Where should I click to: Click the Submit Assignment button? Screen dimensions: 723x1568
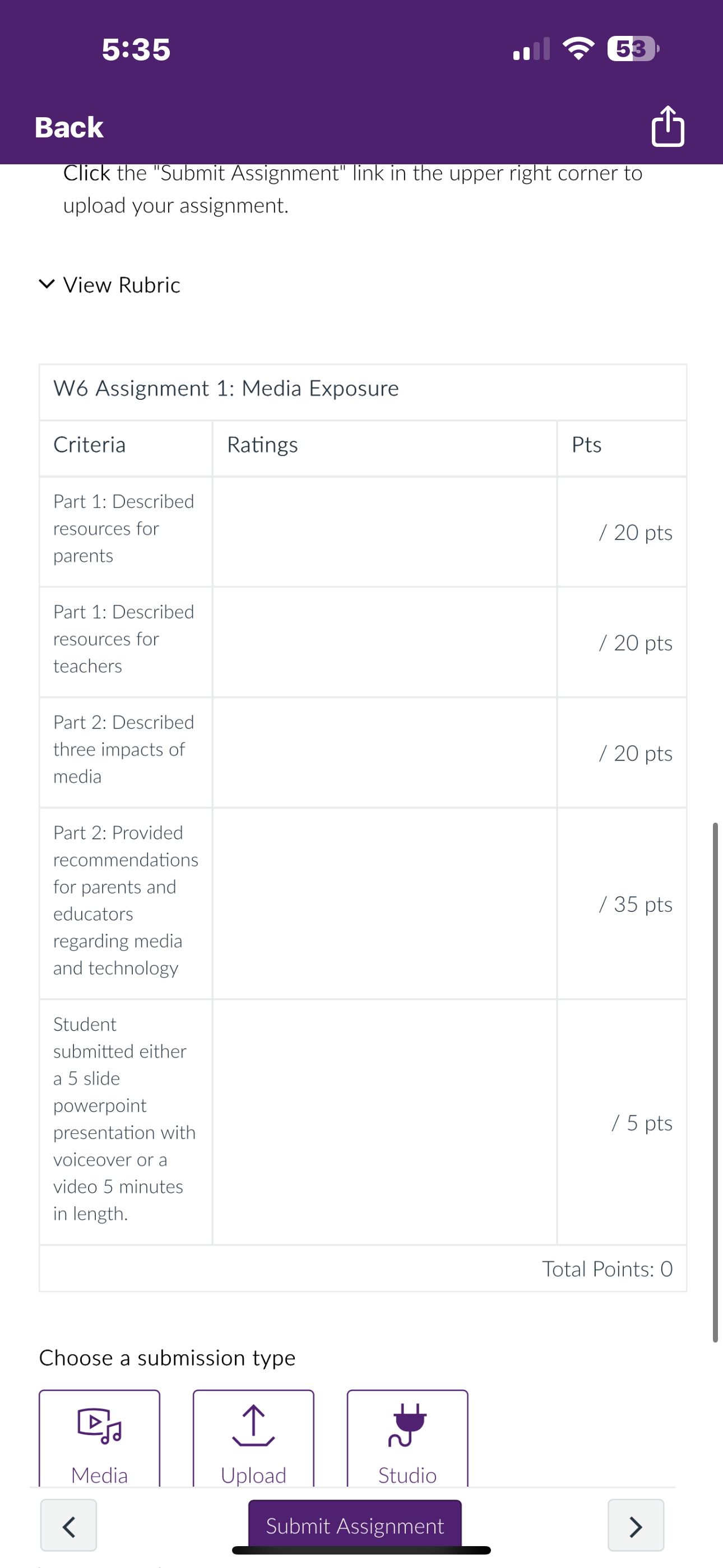click(355, 1524)
